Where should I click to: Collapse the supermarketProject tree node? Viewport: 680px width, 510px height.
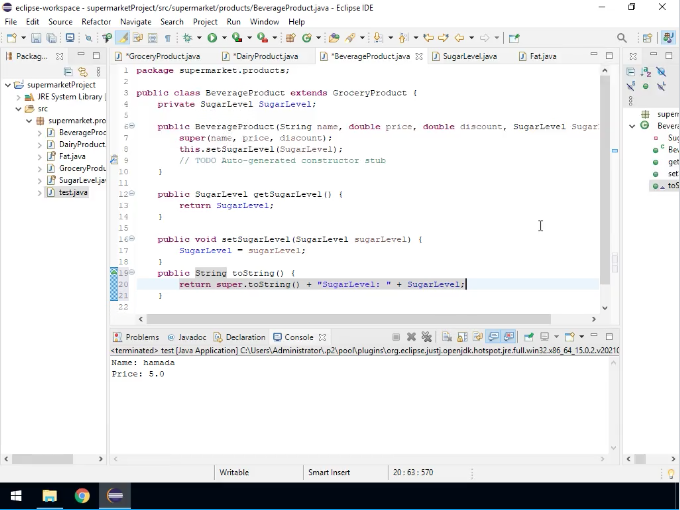(x=9, y=85)
